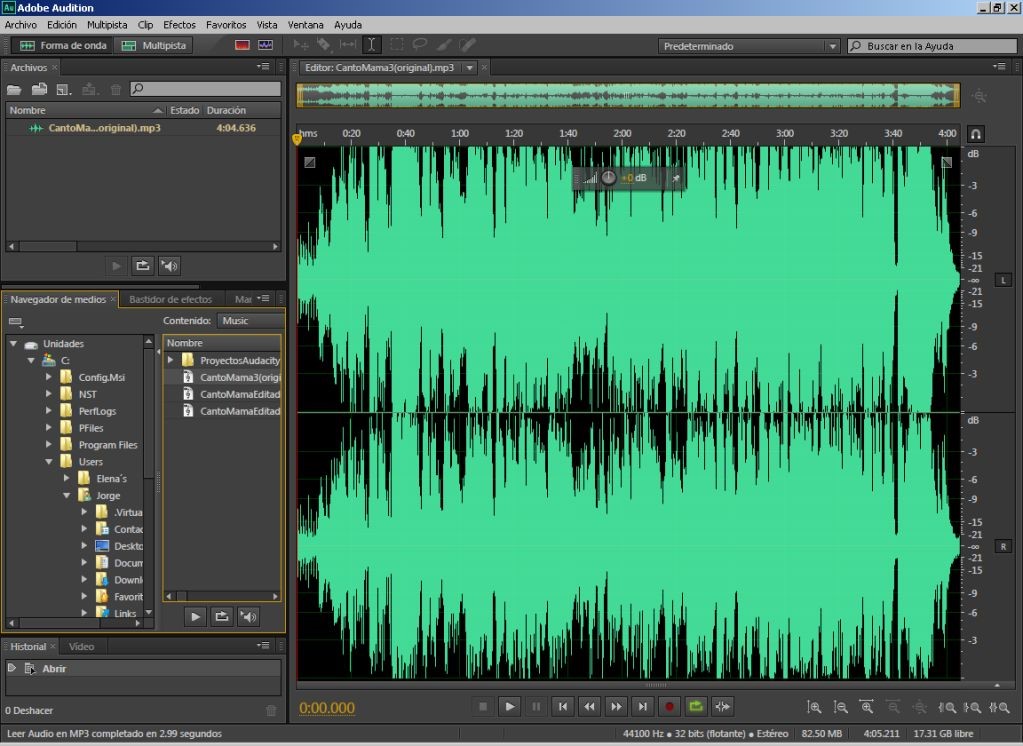Expand the Program Files folder
This screenshot has height=746, width=1023.
tap(50, 445)
